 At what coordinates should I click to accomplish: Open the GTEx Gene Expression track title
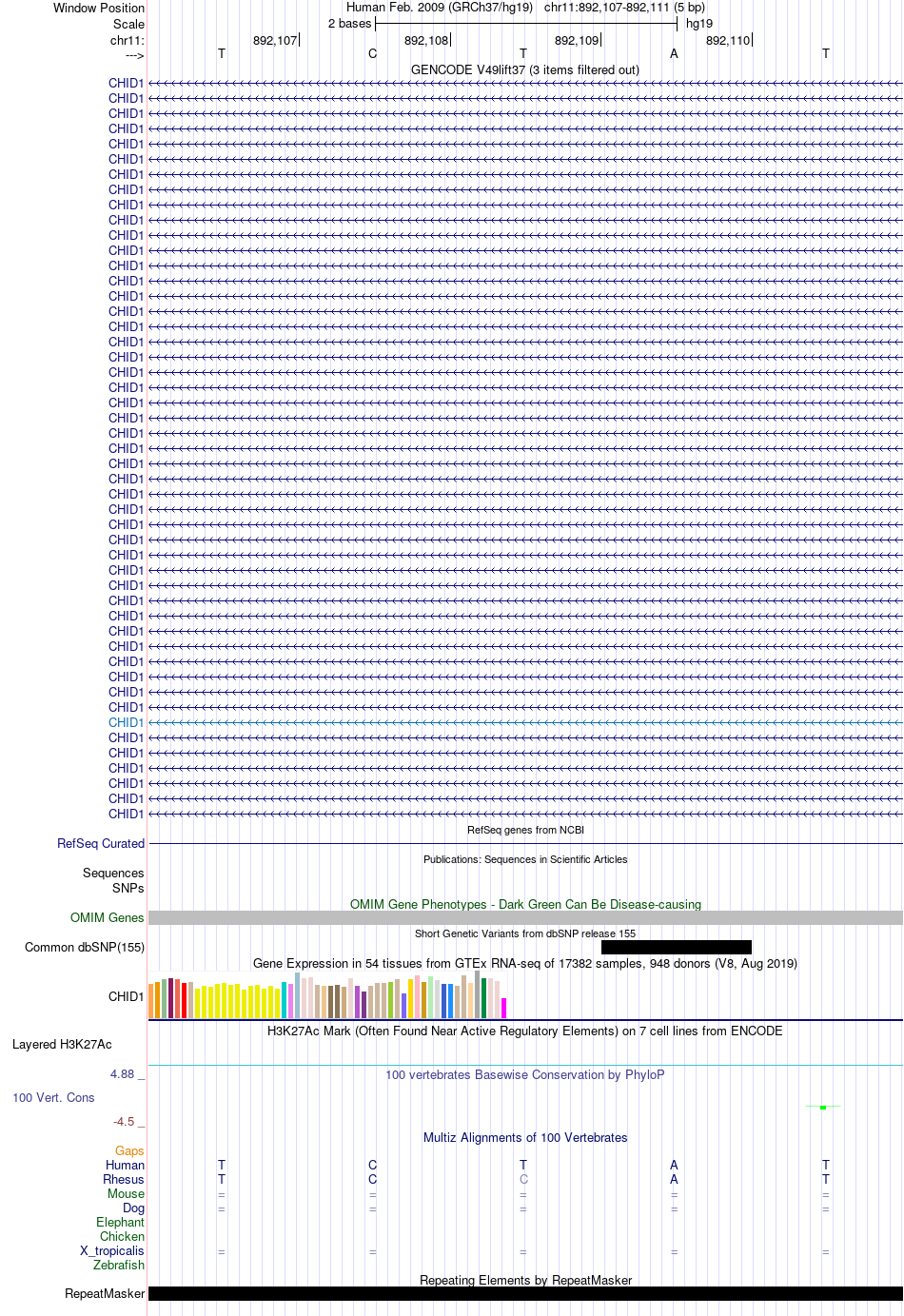point(525,963)
